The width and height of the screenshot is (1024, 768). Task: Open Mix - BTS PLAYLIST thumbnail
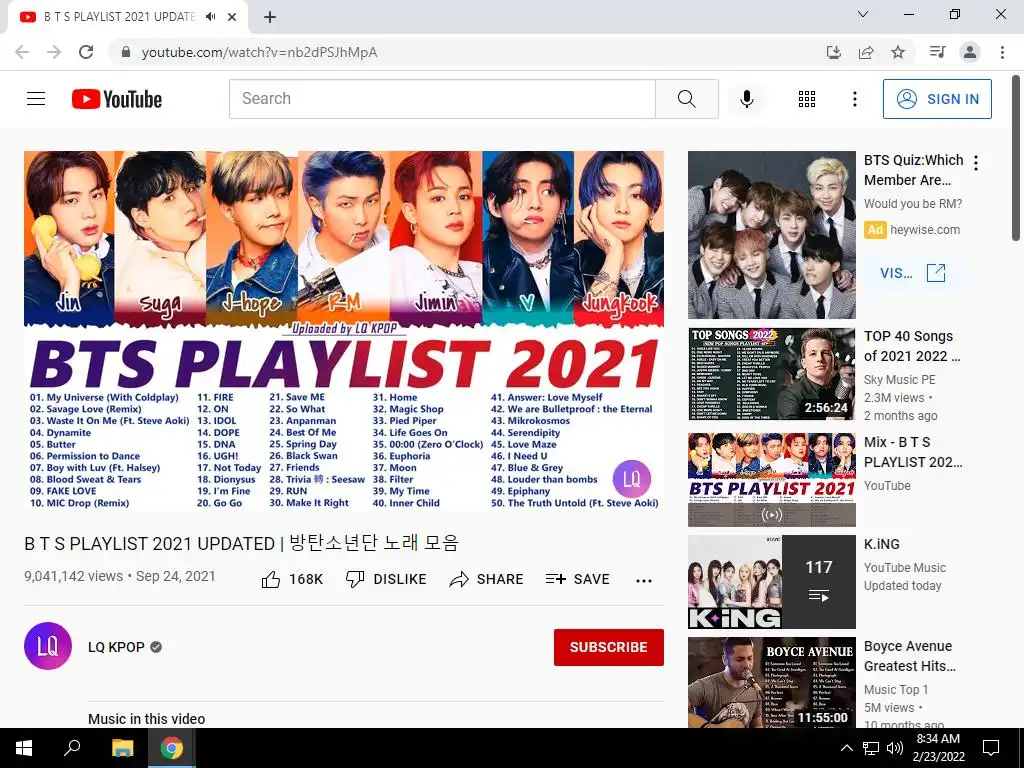coord(771,479)
